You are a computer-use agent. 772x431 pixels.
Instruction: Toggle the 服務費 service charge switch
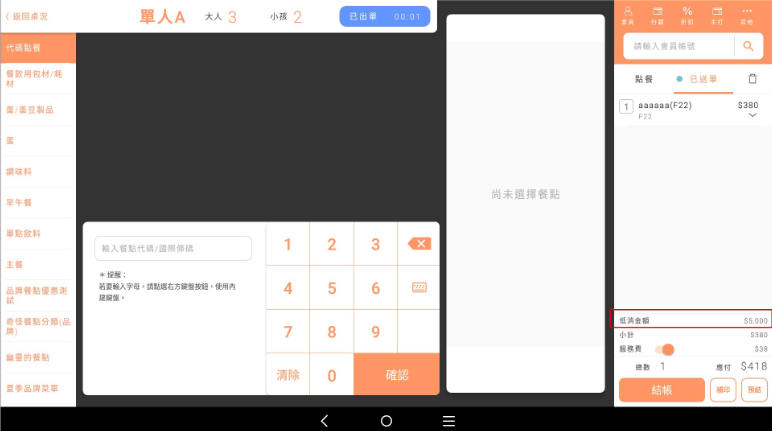tap(664, 349)
